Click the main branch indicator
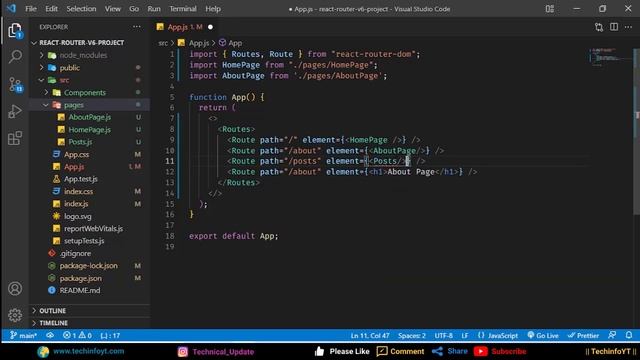This screenshot has width=640, height=360. tap(23, 336)
